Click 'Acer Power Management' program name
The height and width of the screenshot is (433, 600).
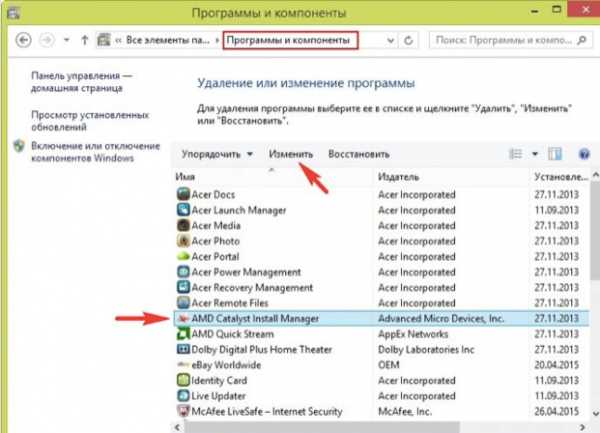click(x=246, y=272)
